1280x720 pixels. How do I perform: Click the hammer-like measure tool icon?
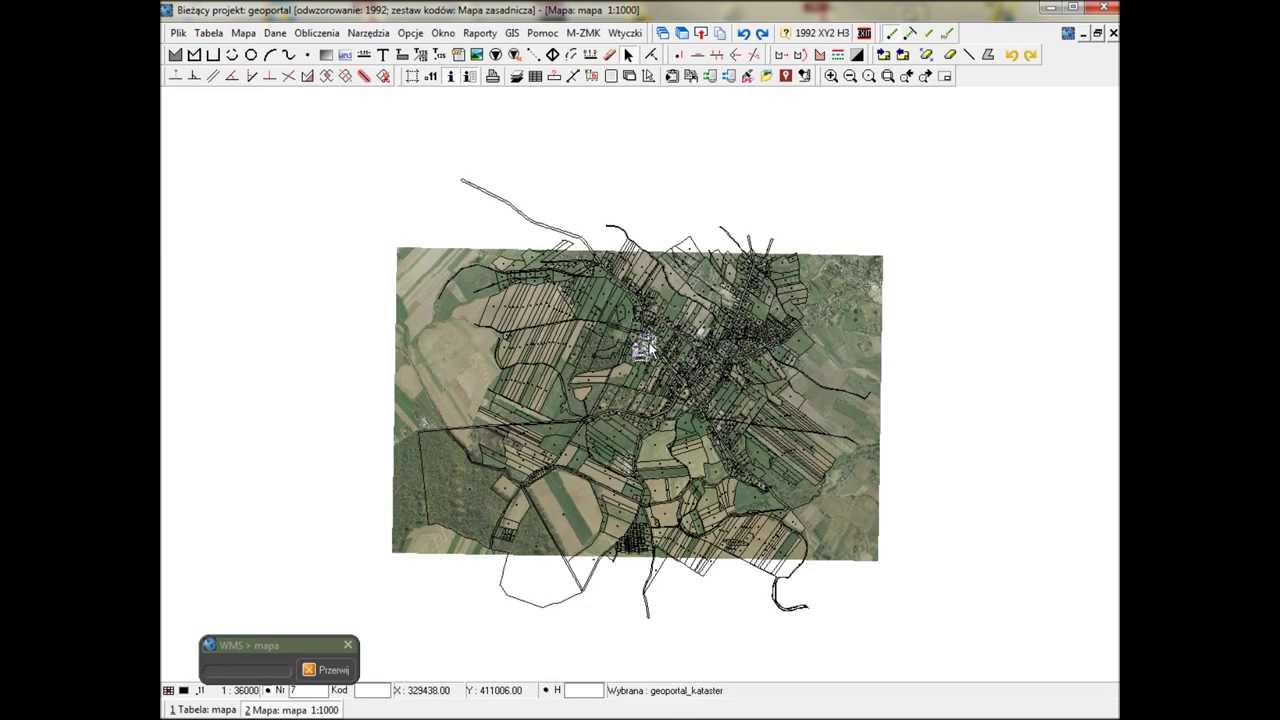910,33
